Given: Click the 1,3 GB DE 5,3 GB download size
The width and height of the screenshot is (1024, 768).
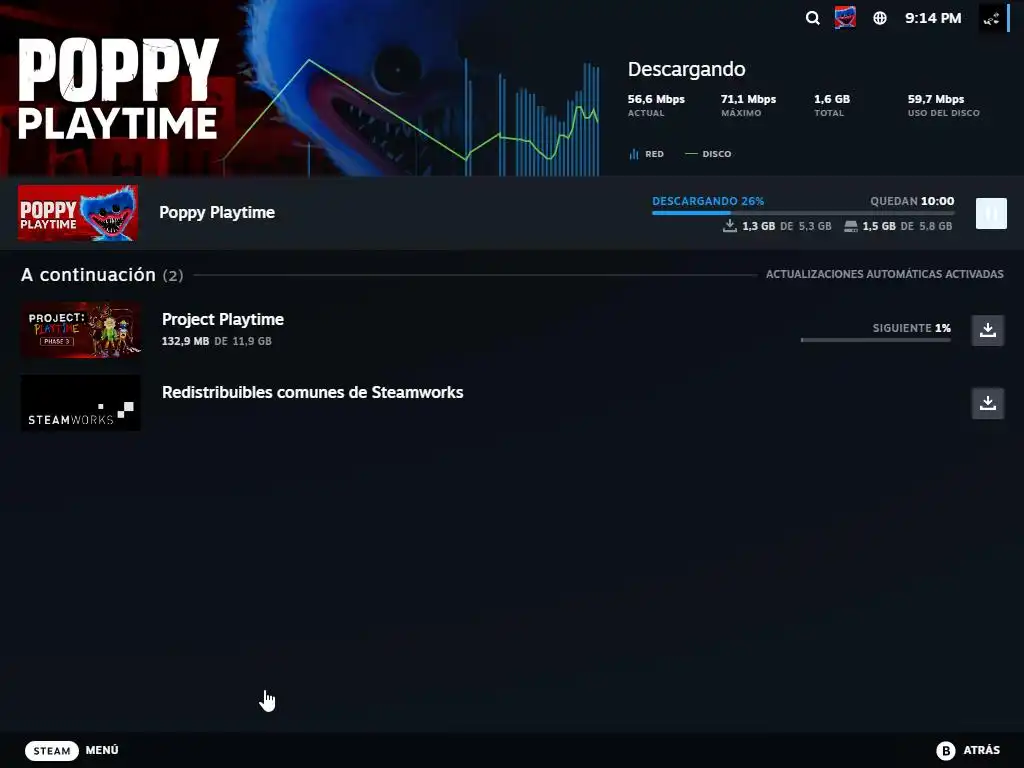Looking at the screenshot, I should click(777, 227).
